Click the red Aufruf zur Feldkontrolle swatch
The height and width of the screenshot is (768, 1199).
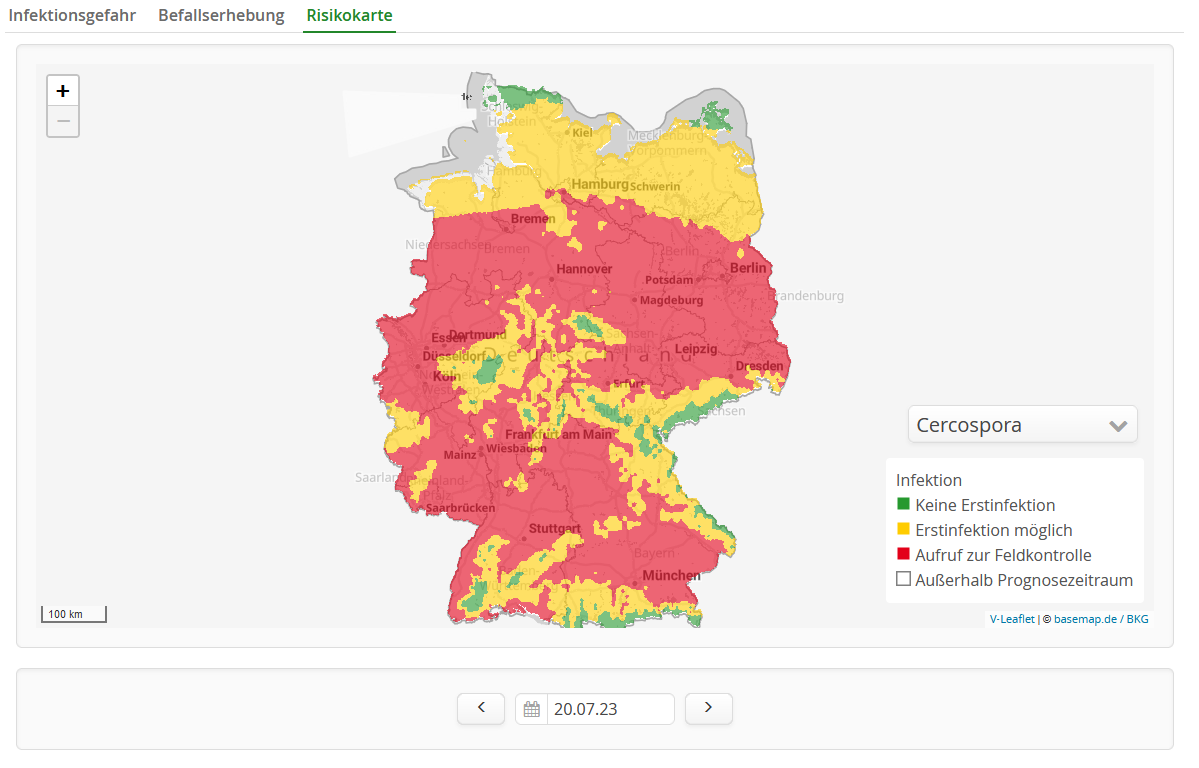pyautogui.click(x=903, y=555)
